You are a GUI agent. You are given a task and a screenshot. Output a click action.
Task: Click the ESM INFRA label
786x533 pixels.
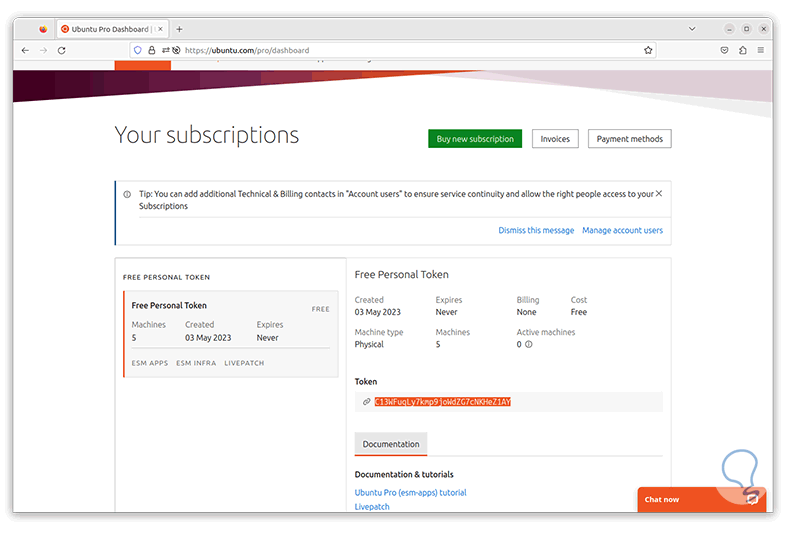tap(196, 363)
